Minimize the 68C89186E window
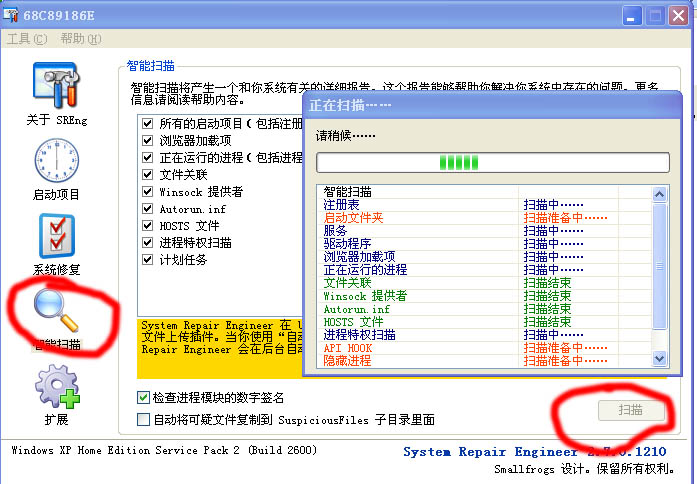697x484 pixels. point(631,16)
